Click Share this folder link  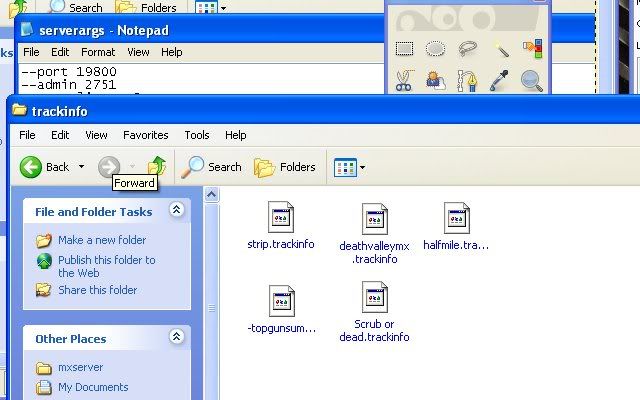coord(98,290)
